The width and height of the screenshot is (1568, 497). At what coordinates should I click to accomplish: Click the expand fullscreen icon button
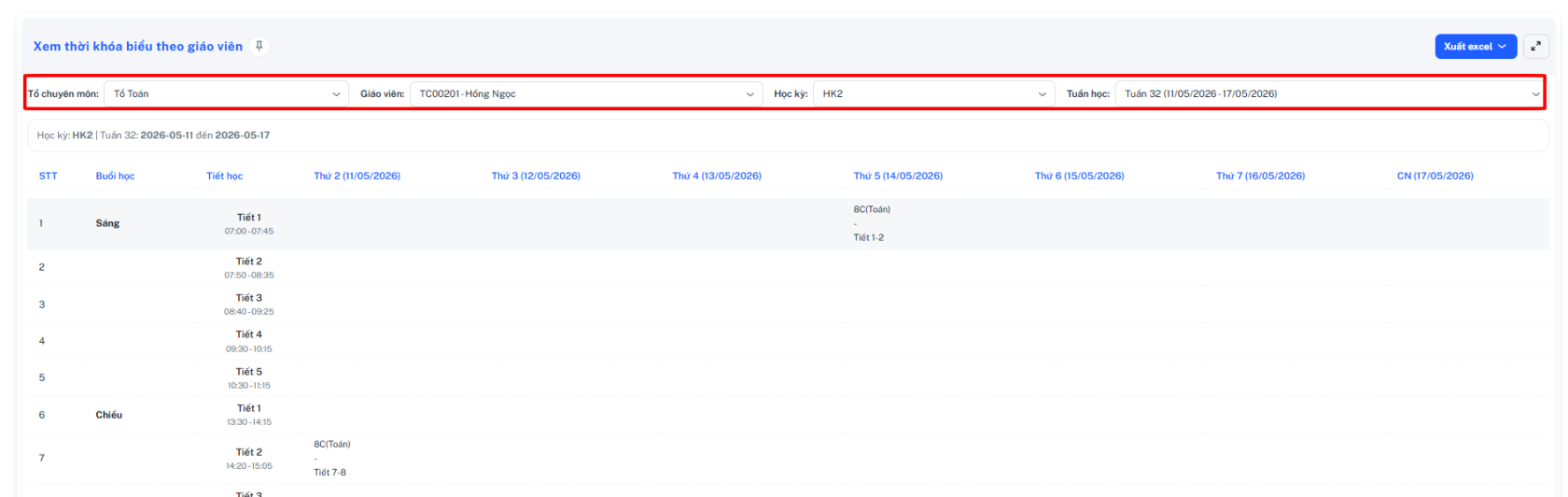point(1535,46)
